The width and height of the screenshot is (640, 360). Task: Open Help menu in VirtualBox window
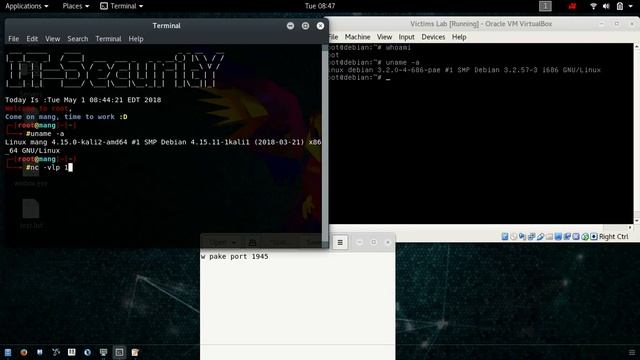tap(459, 37)
